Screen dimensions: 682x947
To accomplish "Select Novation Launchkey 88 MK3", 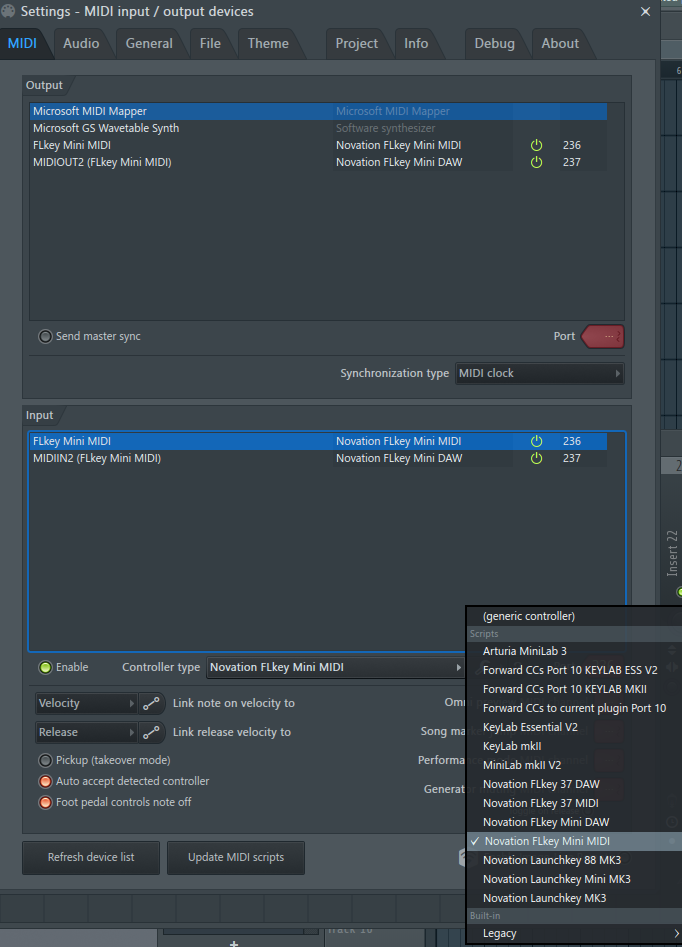I will pyautogui.click(x=574, y=860).
